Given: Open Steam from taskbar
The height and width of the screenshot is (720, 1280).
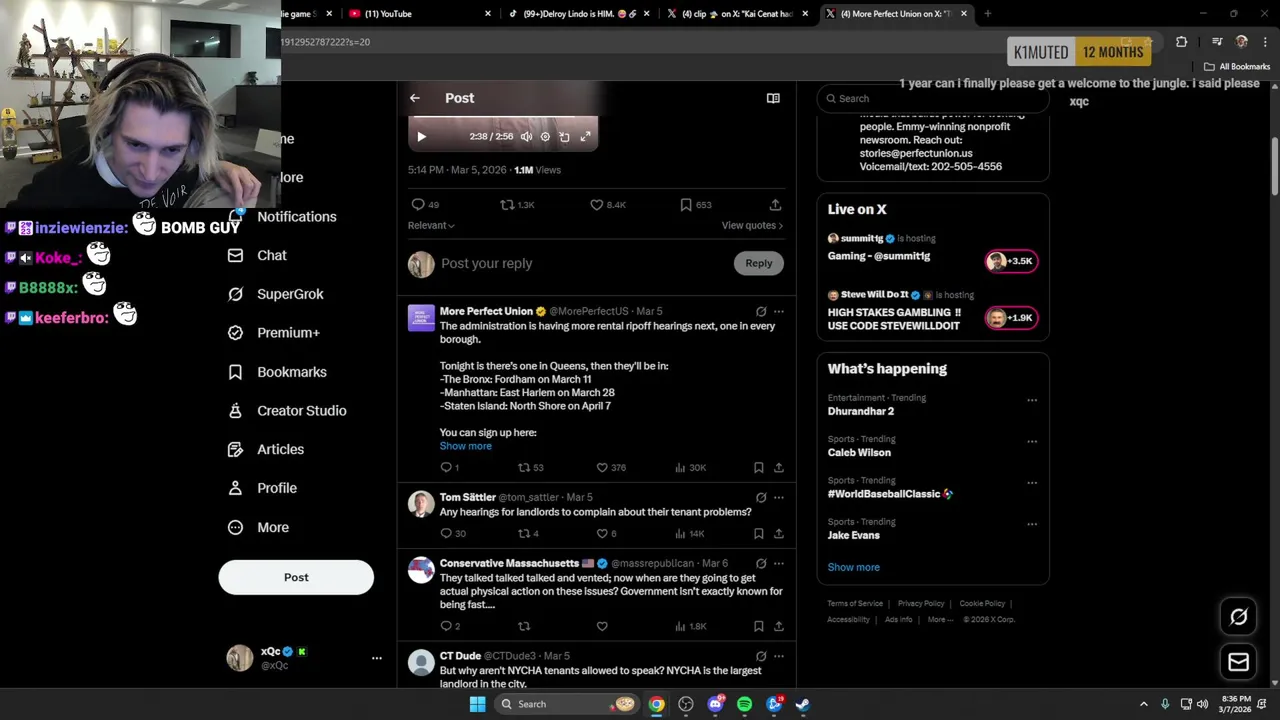Looking at the screenshot, I should tap(802, 704).
